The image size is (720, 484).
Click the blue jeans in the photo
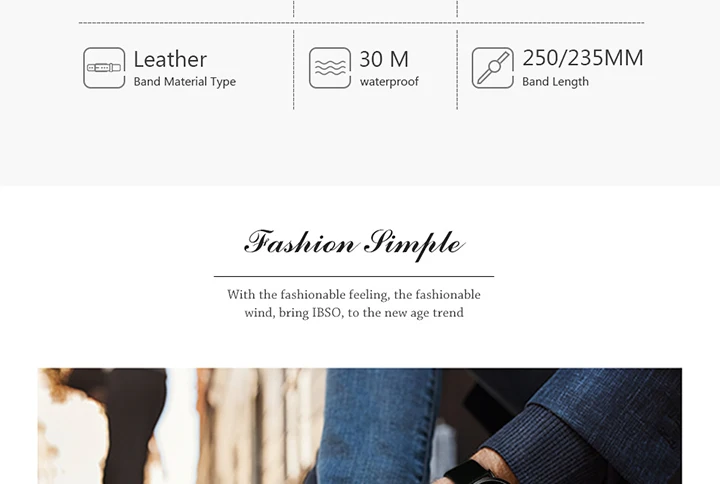pos(381,425)
